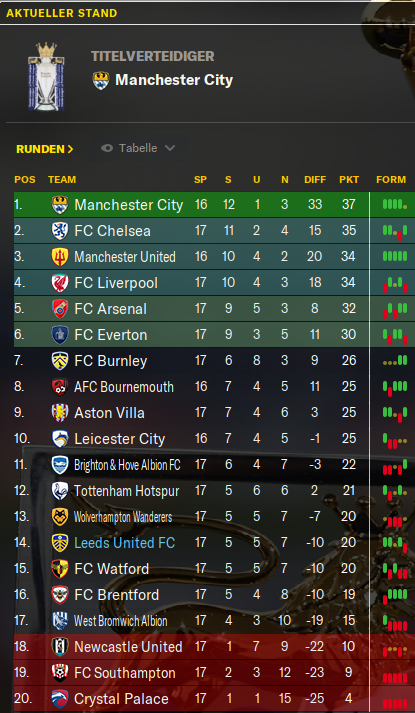Image resolution: width=415 pixels, height=713 pixels.
Task: Open Leeds United FC team link
Action: click(125, 543)
